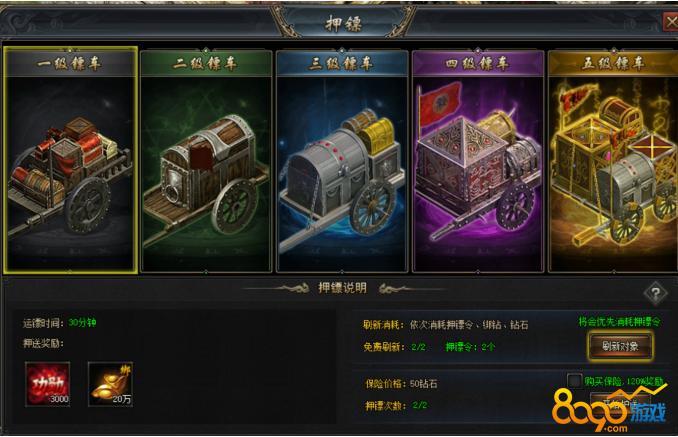Enable the 购买保险 checkbox
Viewport: 678px width, 437px height.
(x=575, y=381)
